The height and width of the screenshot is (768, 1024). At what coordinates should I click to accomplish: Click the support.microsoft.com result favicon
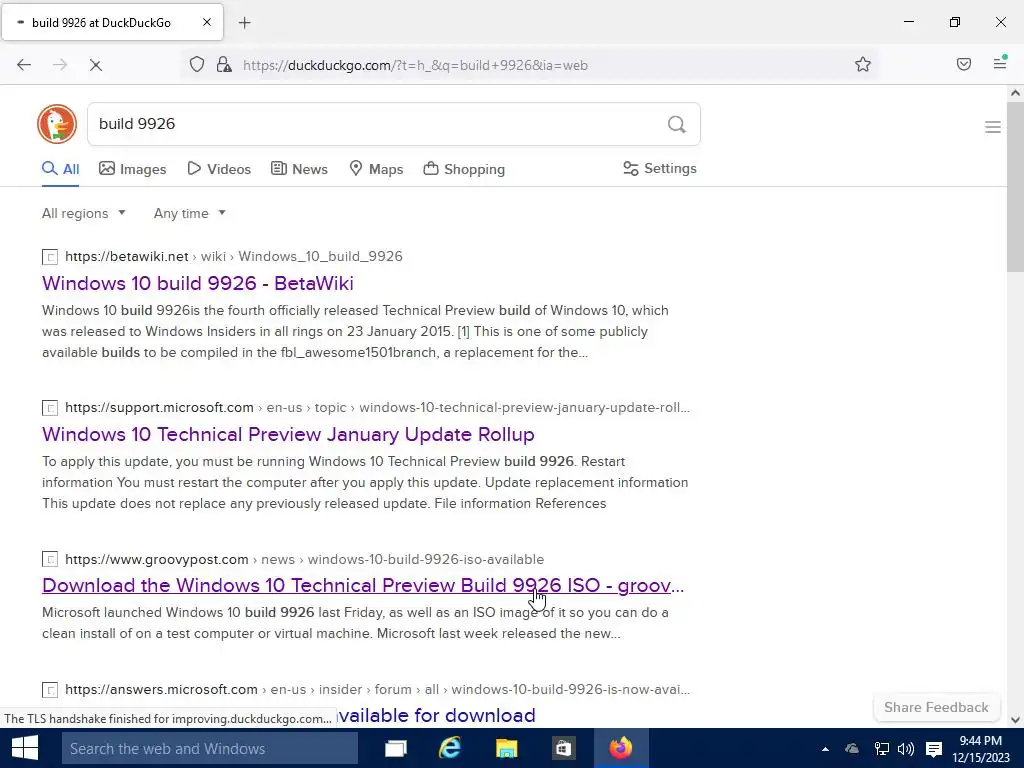pos(50,408)
